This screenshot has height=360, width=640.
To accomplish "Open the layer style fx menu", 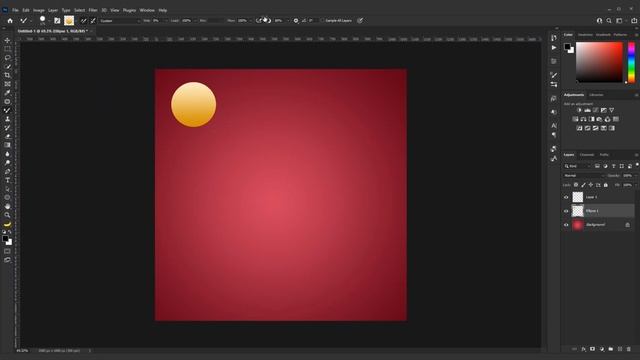I will [583, 349].
